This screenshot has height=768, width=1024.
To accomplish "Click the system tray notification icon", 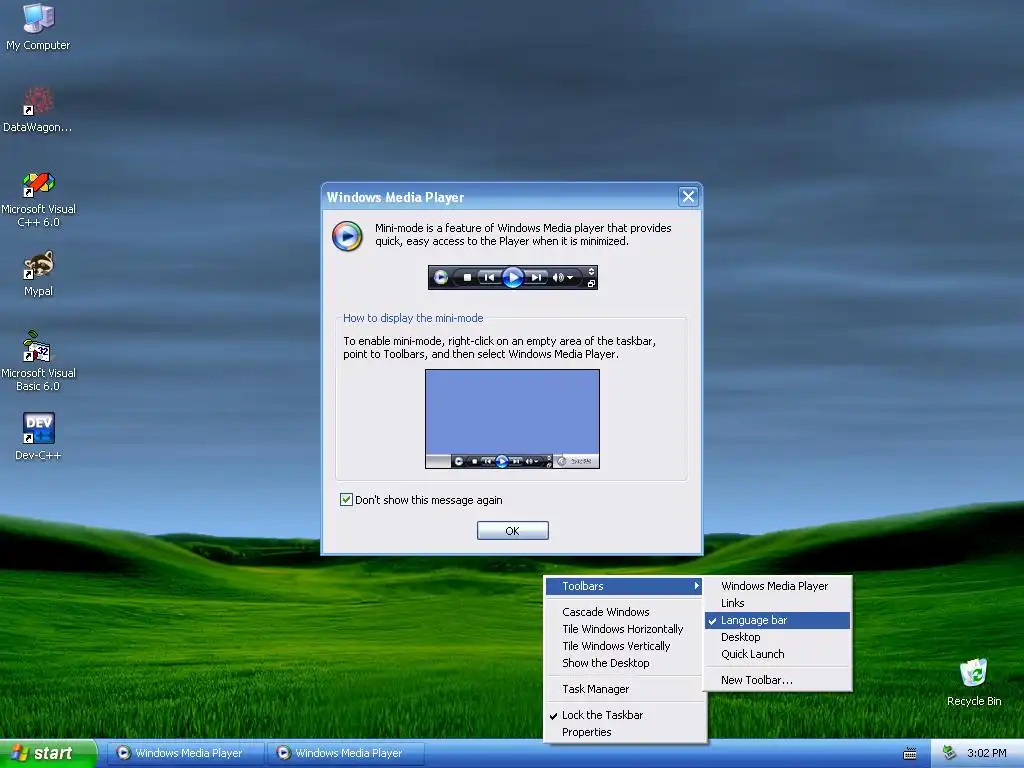I will pyautogui.click(x=949, y=753).
